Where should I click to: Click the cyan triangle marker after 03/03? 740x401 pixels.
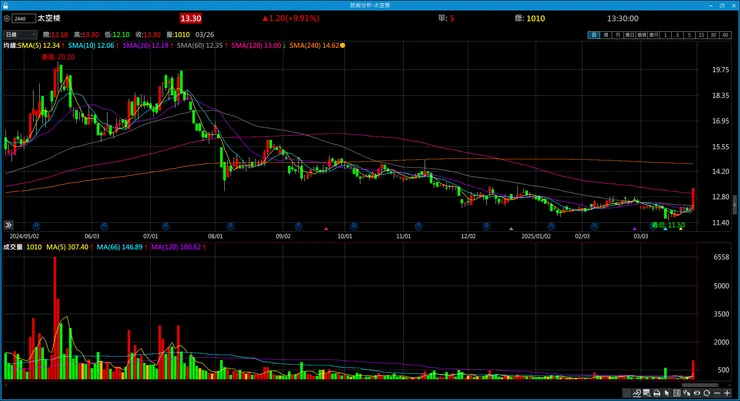(665, 229)
